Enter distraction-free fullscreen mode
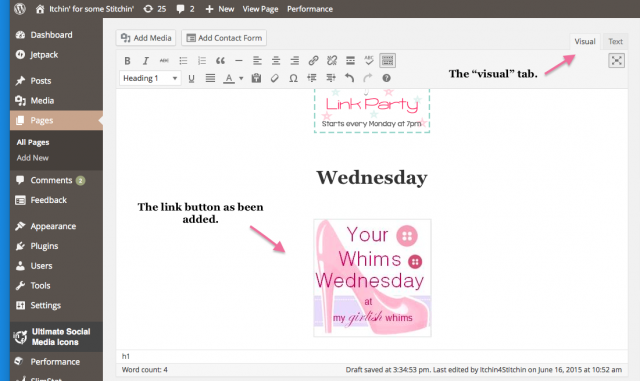This screenshot has height=381, width=640. [616, 61]
